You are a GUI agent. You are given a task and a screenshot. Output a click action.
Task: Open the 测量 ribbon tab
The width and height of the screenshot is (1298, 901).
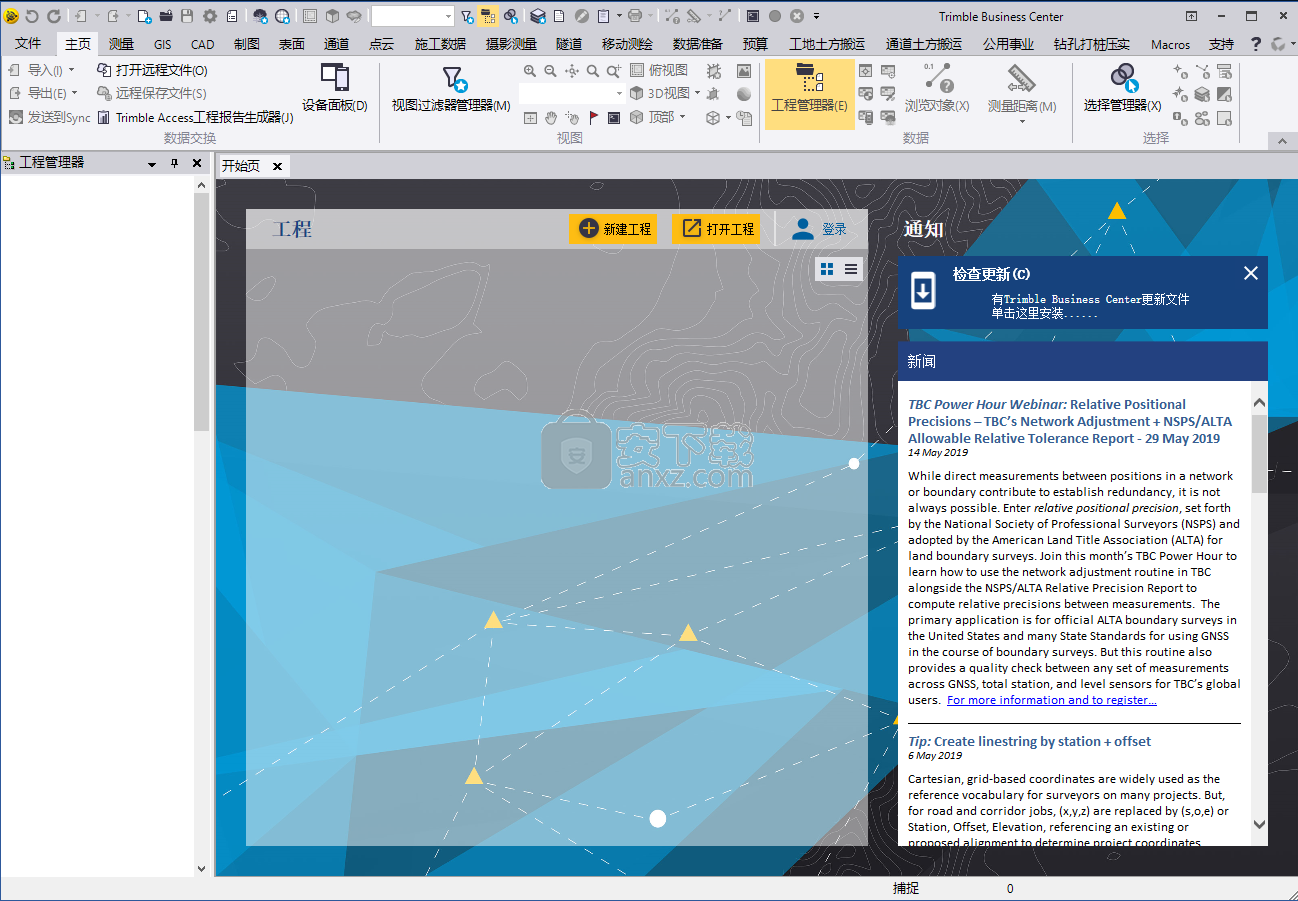point(120,43)
